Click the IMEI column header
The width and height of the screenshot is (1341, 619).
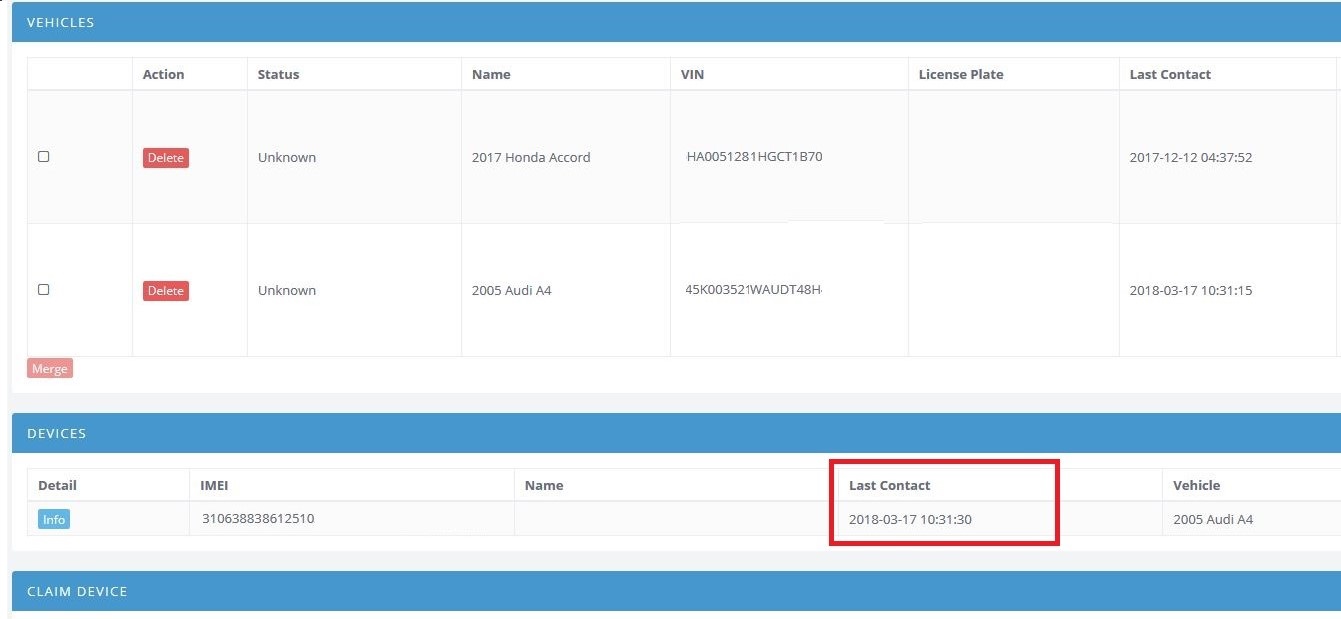coord(216,486)
